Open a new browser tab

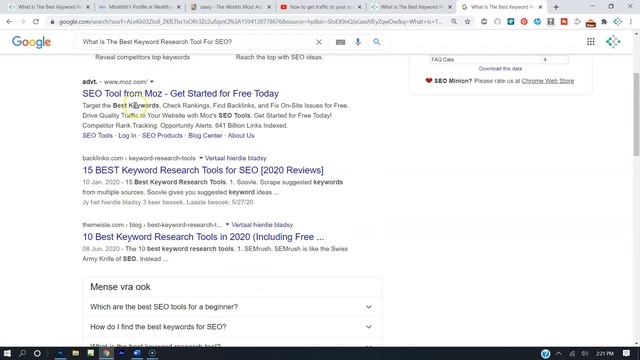[x=556, y=7]
